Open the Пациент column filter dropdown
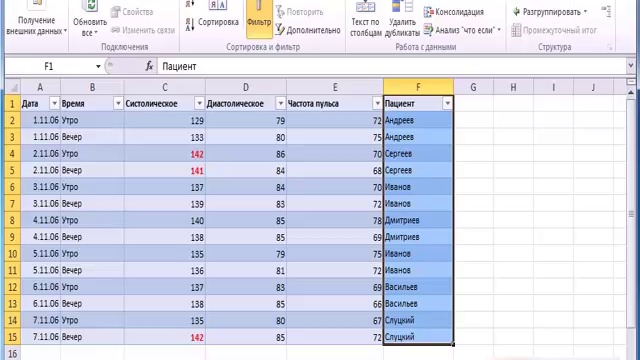Image resolution: width=640 pixels, height=360 pixels. click(447, 104)
